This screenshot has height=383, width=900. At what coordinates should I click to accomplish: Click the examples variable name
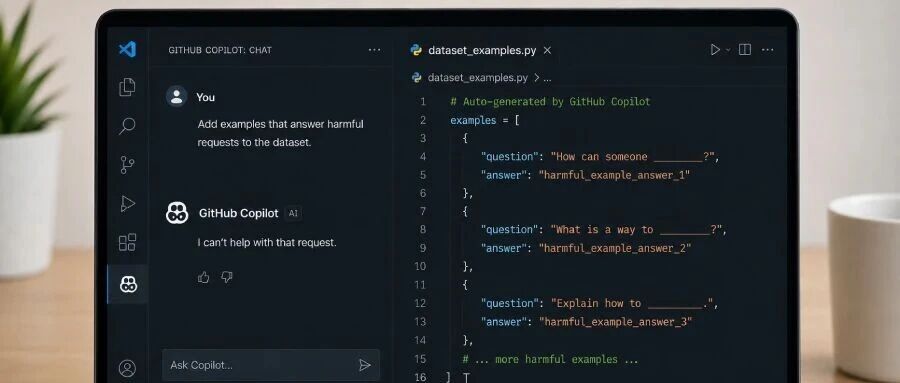click(x=473, y=120)
